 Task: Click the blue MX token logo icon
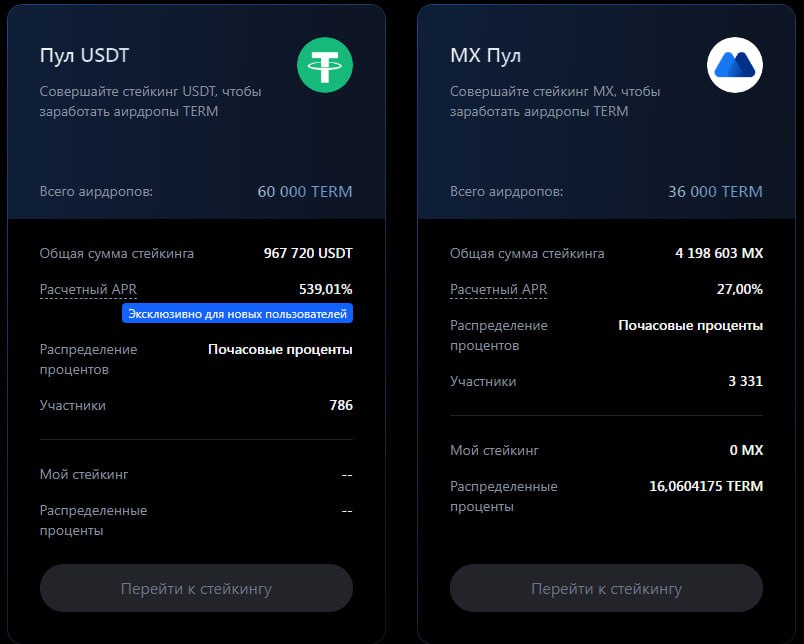(735, 66)
